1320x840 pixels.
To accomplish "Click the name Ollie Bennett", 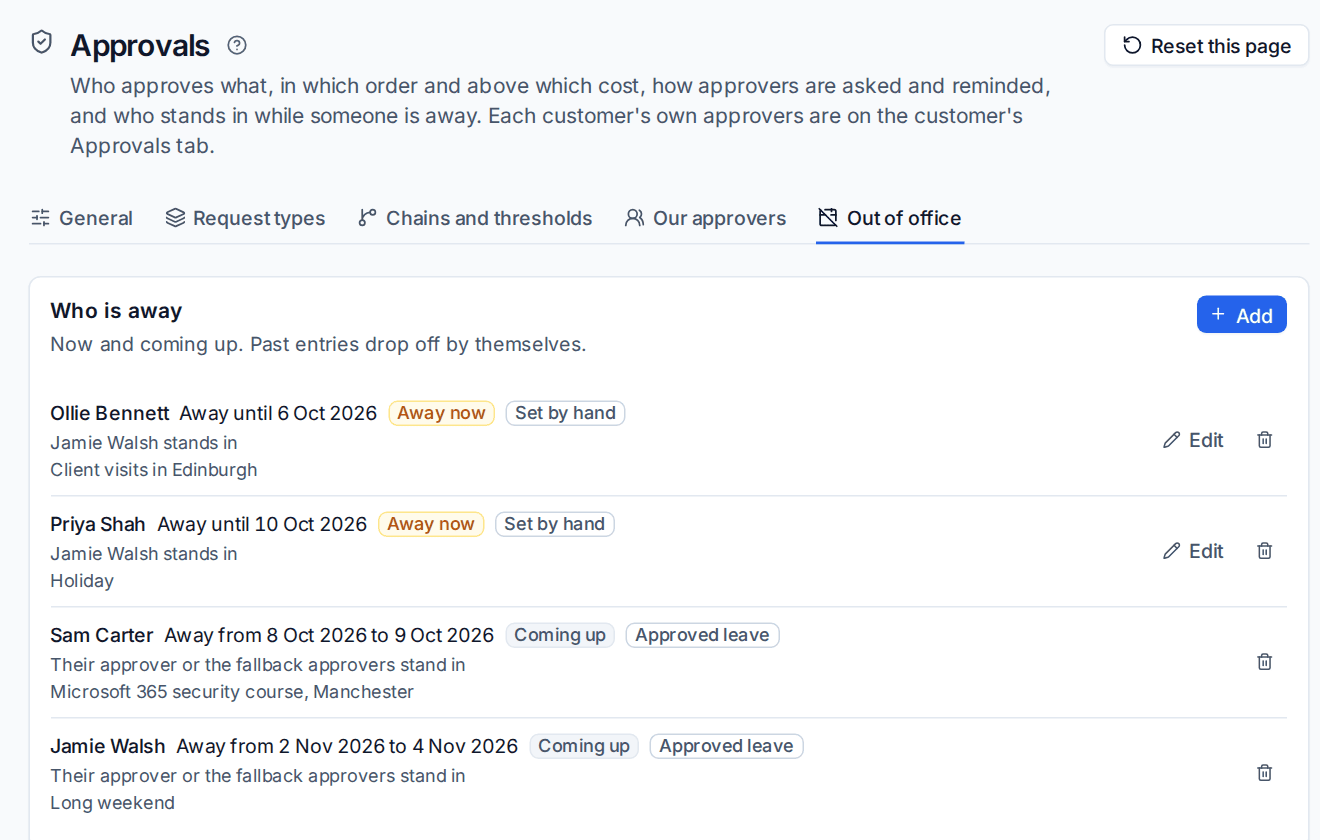I will point(110,413).
